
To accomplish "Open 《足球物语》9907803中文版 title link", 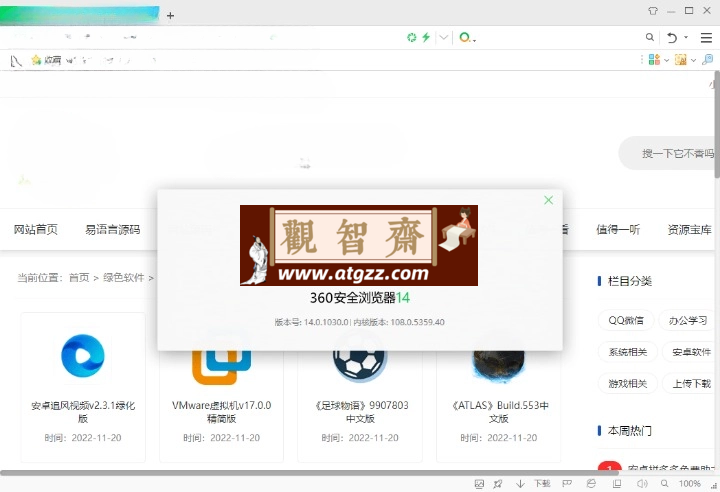I will 360,412.
